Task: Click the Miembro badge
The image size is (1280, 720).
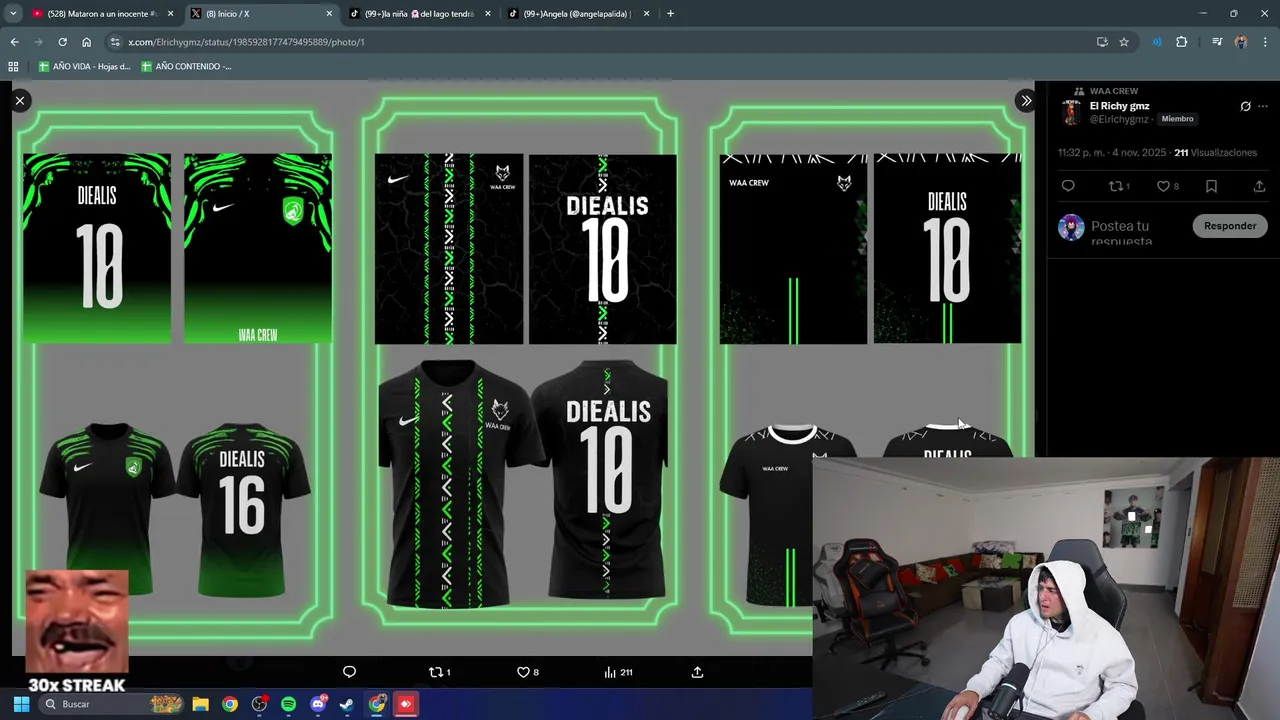Action: [x=1177, y=119]
